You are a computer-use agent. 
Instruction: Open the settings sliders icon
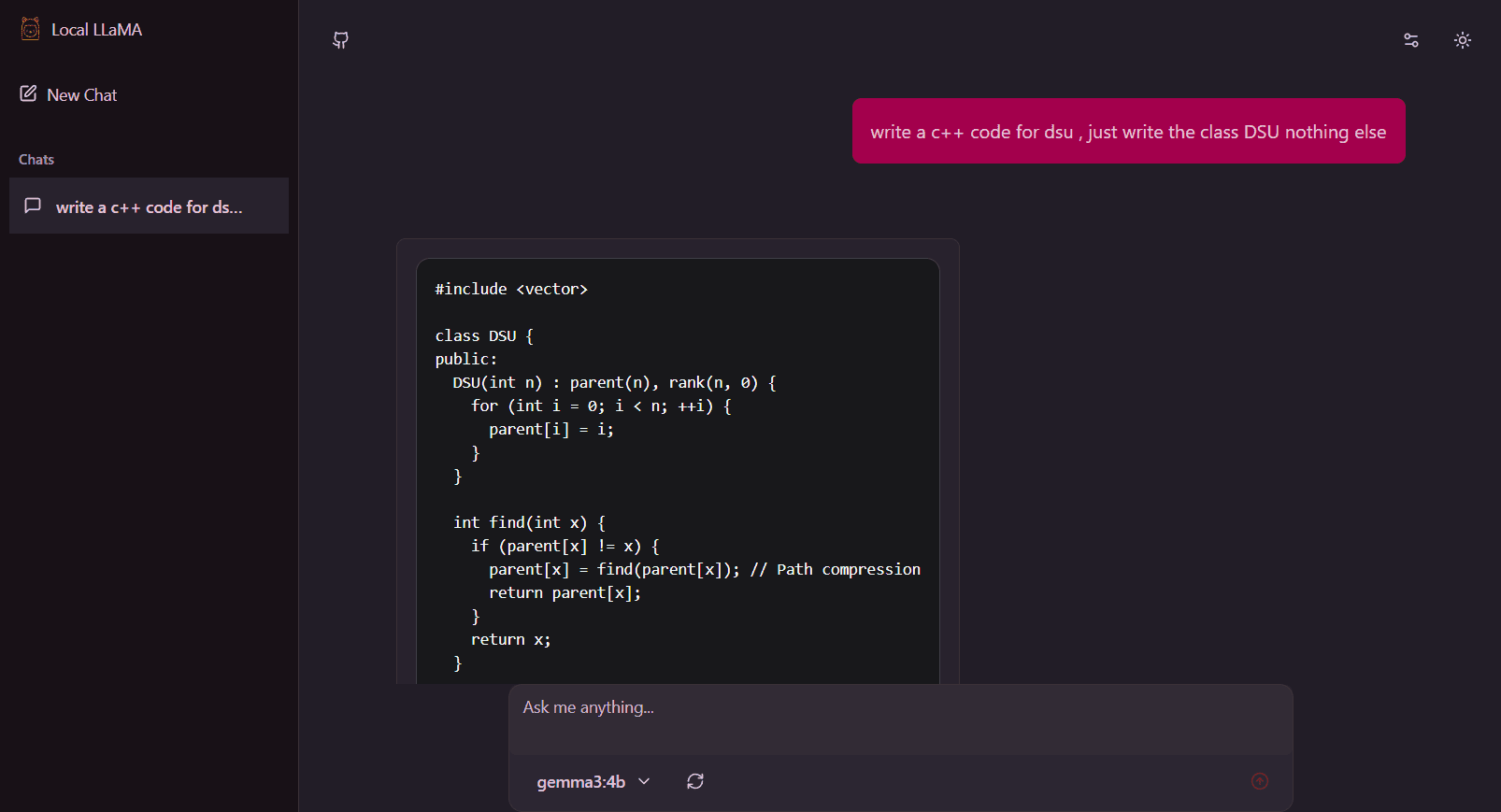pyautogui.click(x=1411, y=40)
